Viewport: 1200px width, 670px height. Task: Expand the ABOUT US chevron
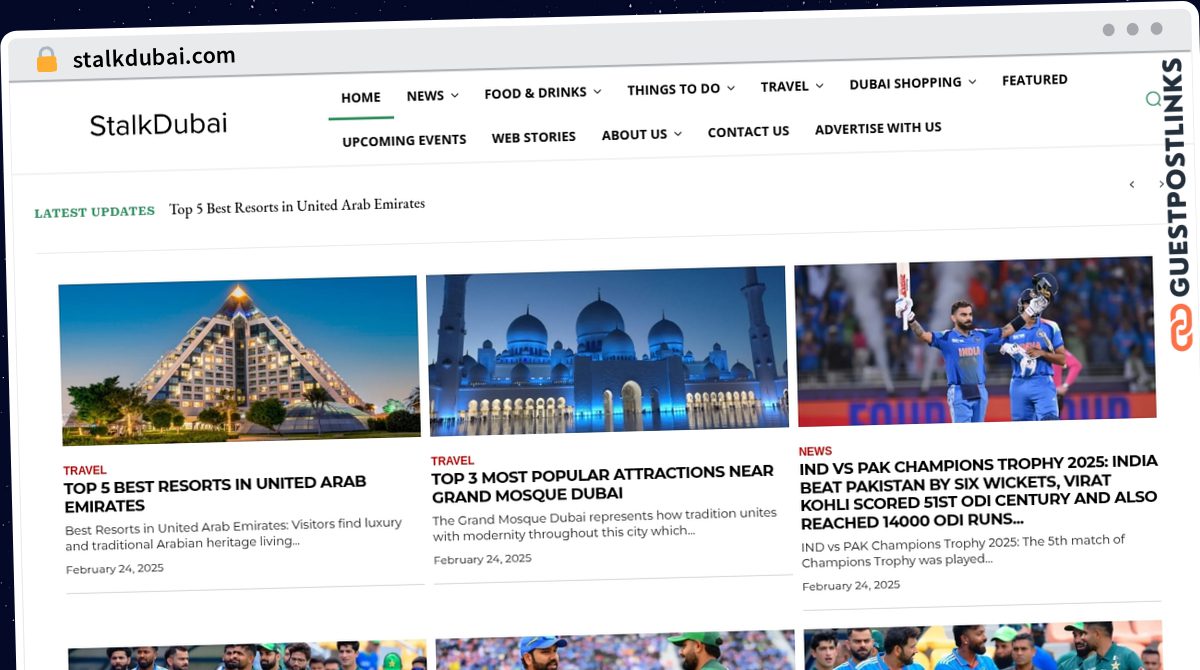click(x=678, y=134)
